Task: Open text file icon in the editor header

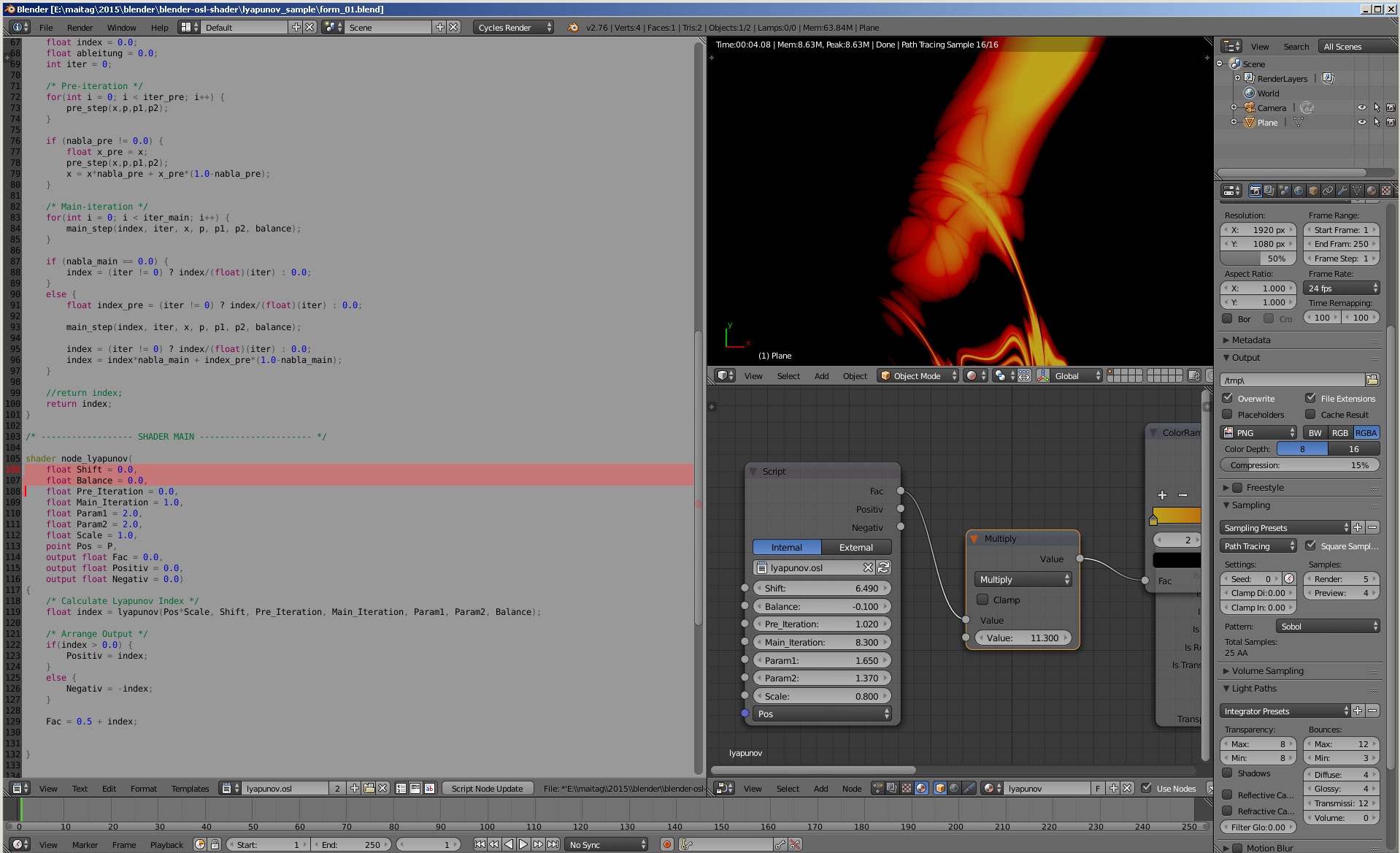Action: pos(369,789)
